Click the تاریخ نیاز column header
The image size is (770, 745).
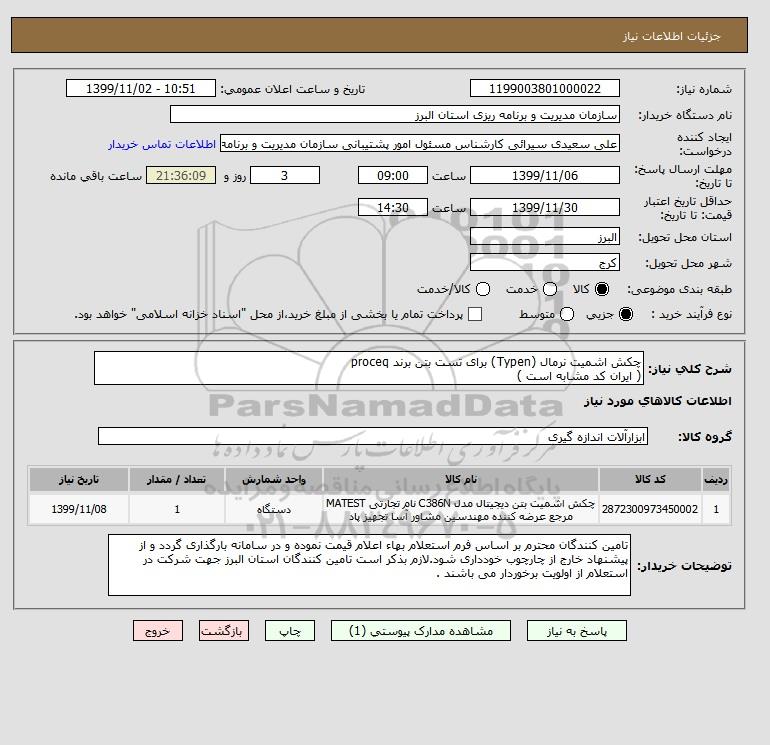point(79,479)
